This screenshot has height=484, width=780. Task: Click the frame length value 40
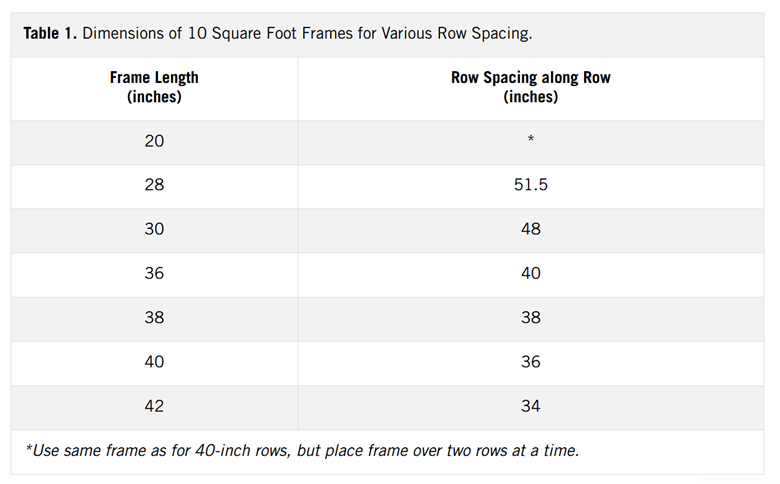pos(154,362)
